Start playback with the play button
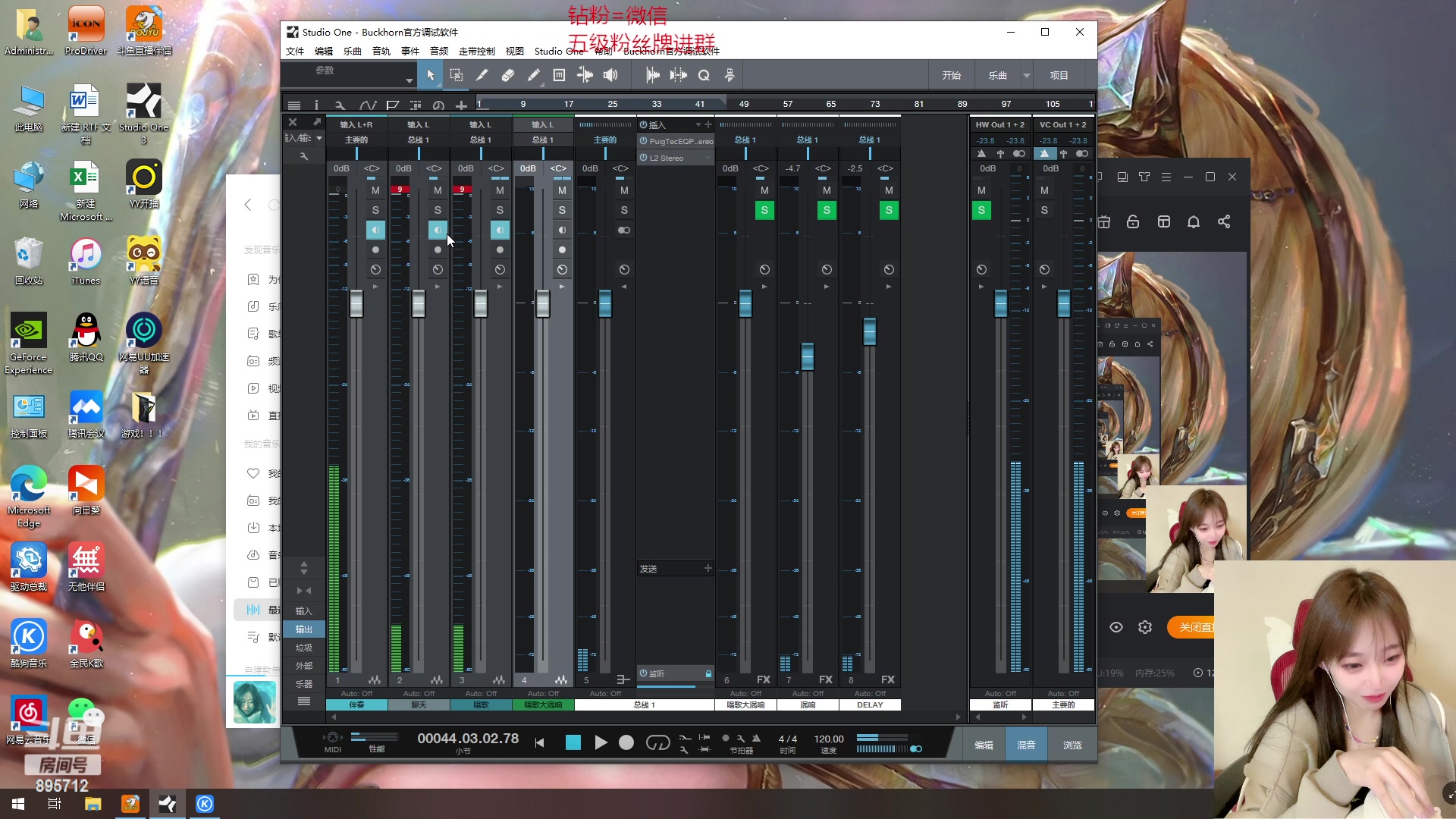The image size is (1456, 819). click(x=601, y=742)
